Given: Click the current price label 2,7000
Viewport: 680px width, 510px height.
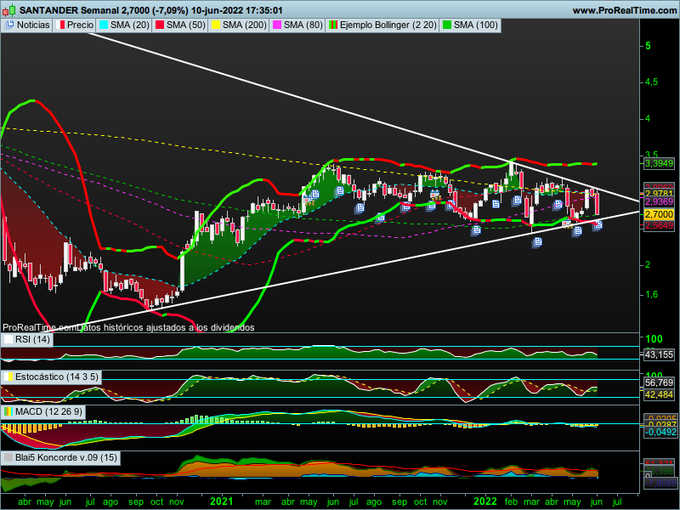Looking at the screenshot, I should [659, 214].
